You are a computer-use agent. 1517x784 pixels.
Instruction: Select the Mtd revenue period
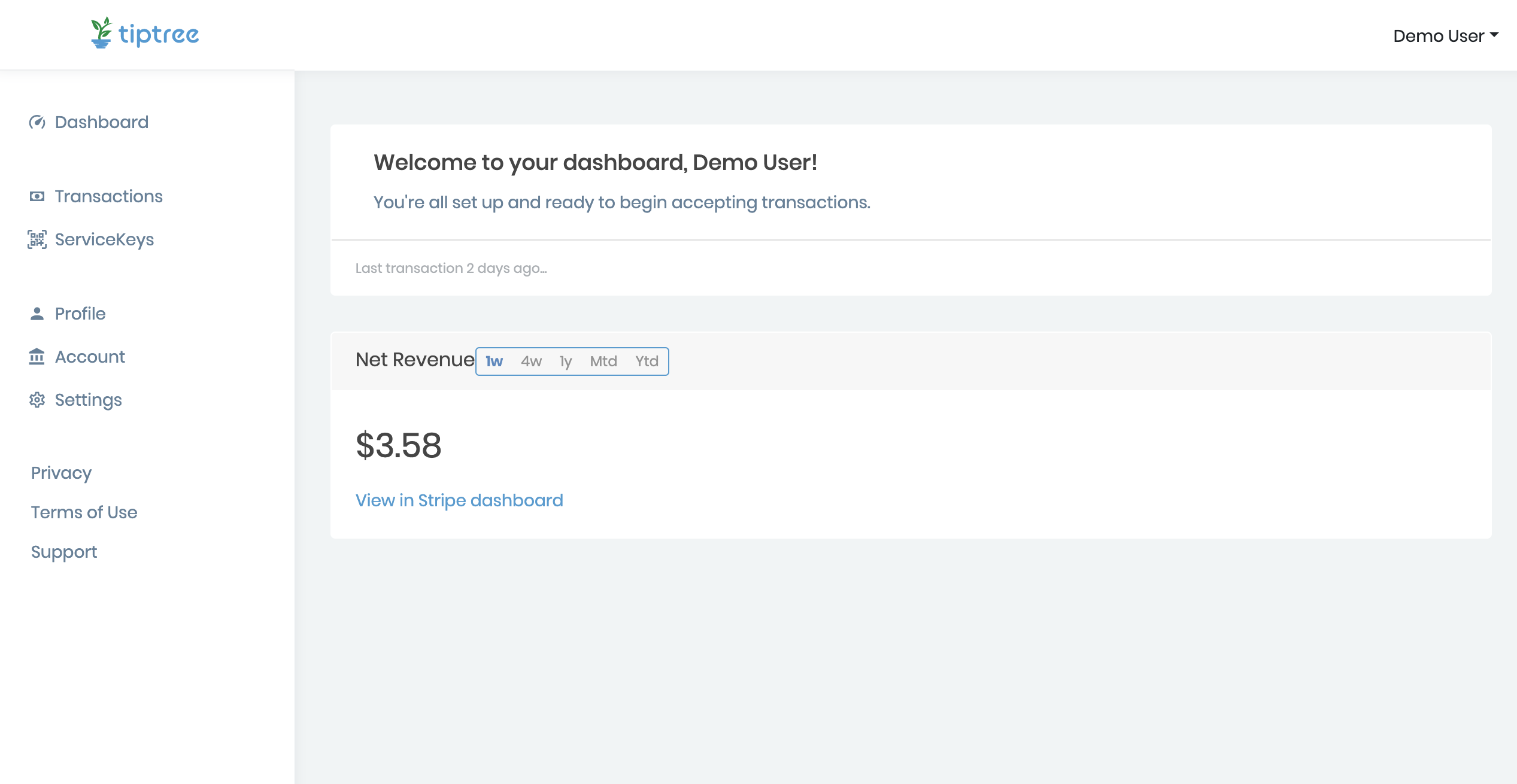(603, 361)
